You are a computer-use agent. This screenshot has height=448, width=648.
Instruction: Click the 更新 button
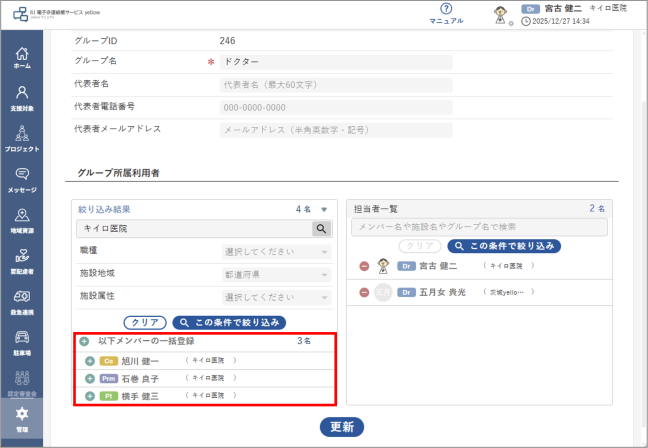[342, 427]
